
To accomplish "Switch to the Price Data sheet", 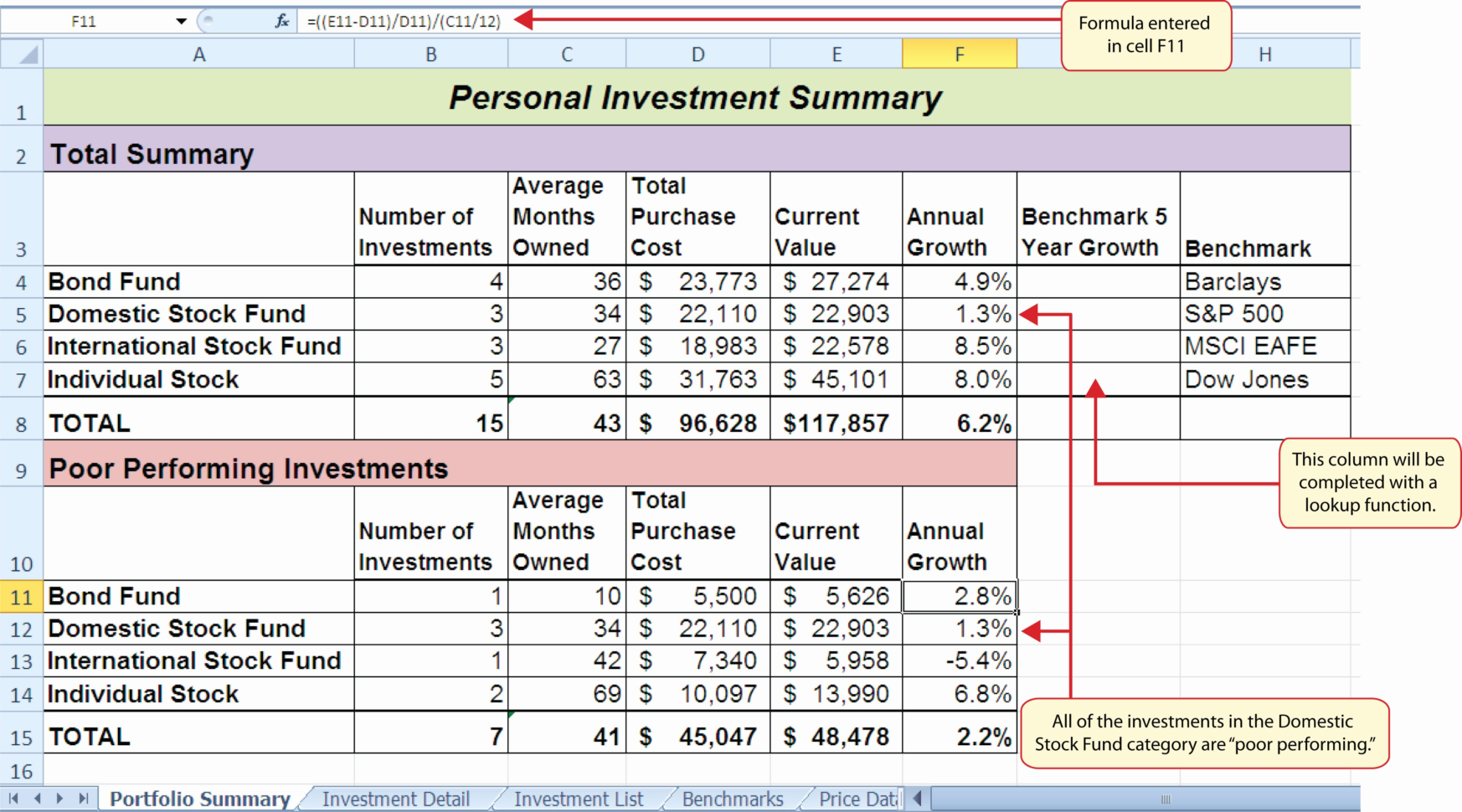I will pyautogui.click(x=854, y=798).
